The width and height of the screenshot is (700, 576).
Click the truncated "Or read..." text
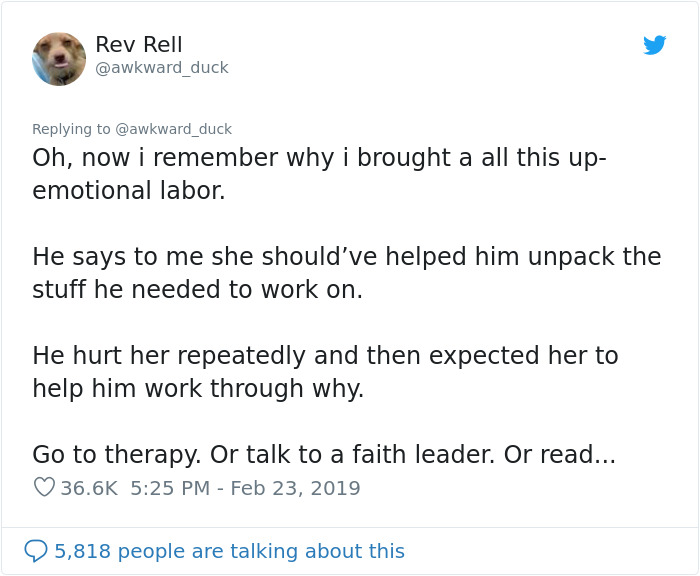coord(559,454)
